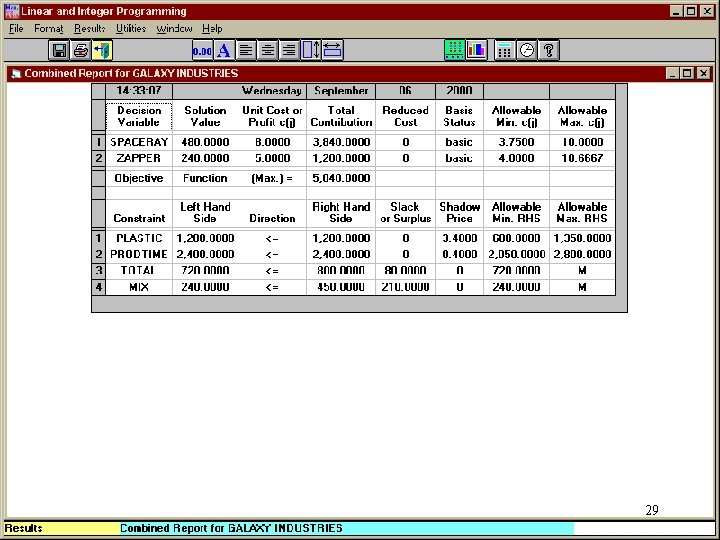This screenshot has width=720, height=540.
Task: Click the row height icon
Action: (x=311, y=50)
